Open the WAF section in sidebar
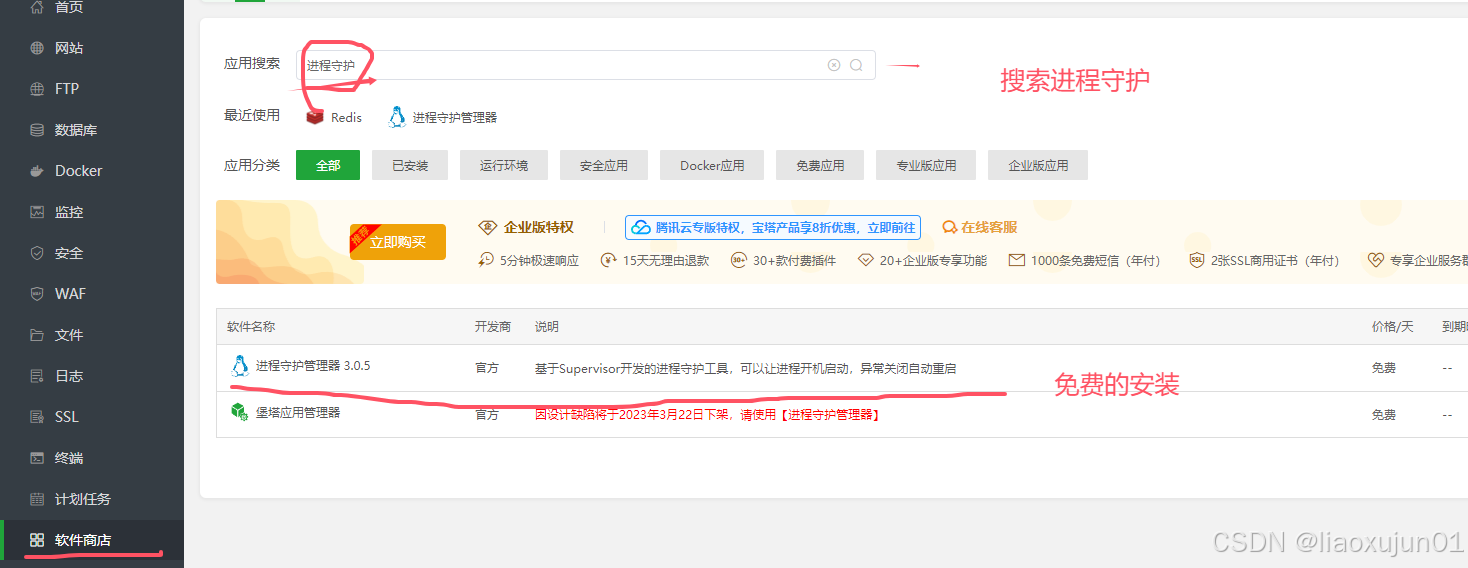Viewport: 1468px width, 568px height. pyautogui.click(x=70, y=294)
